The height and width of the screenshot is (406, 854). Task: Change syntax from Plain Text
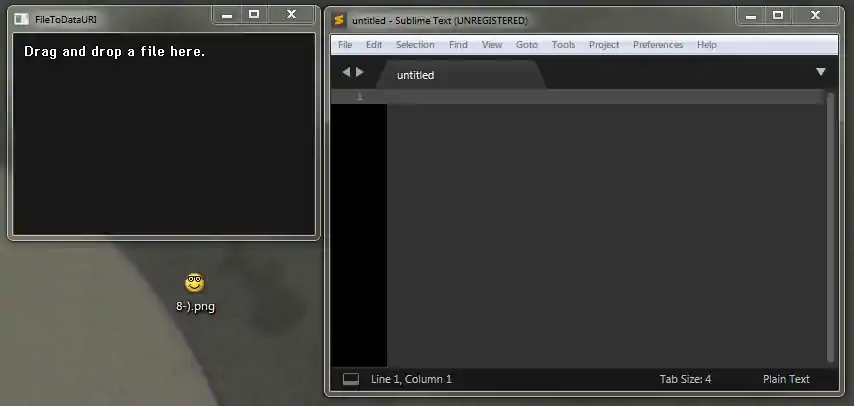click(786, 379)
